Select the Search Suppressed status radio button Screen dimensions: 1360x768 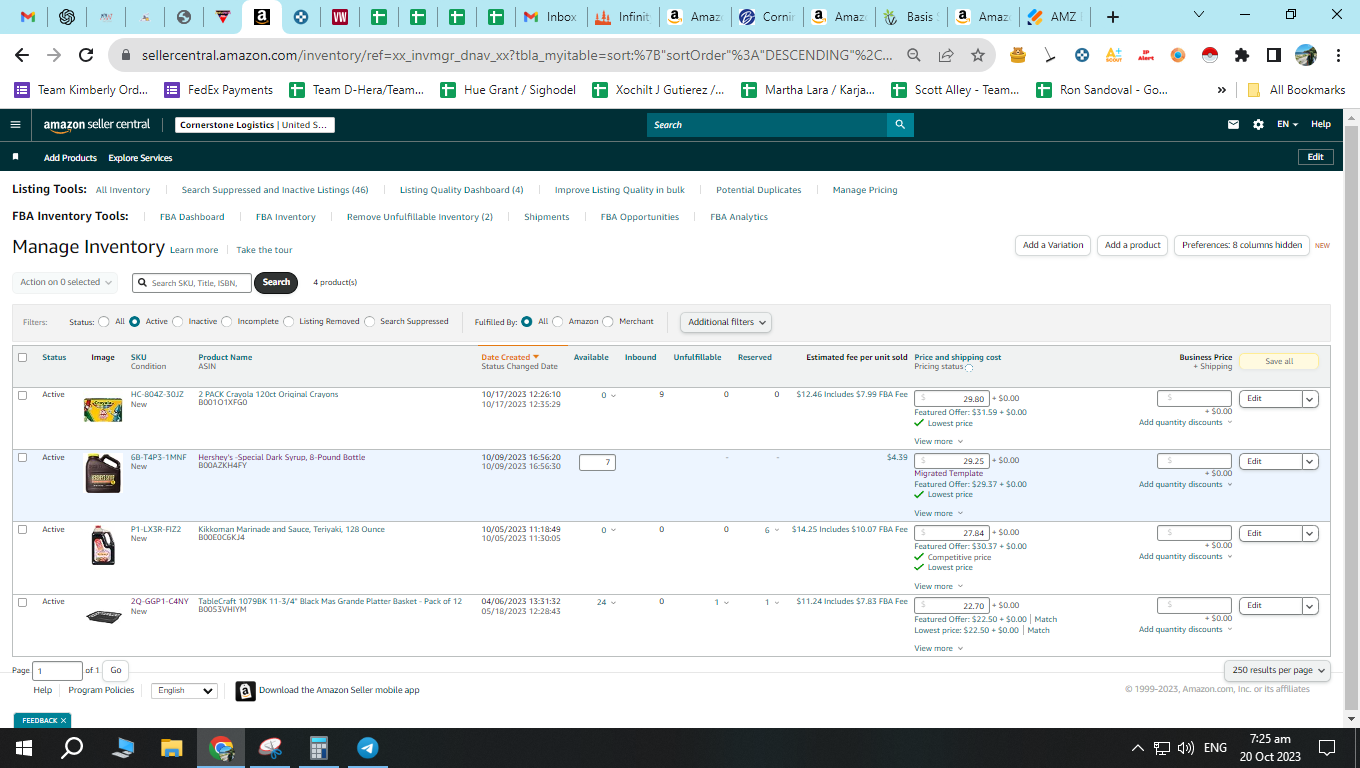(x=370, y=322)
